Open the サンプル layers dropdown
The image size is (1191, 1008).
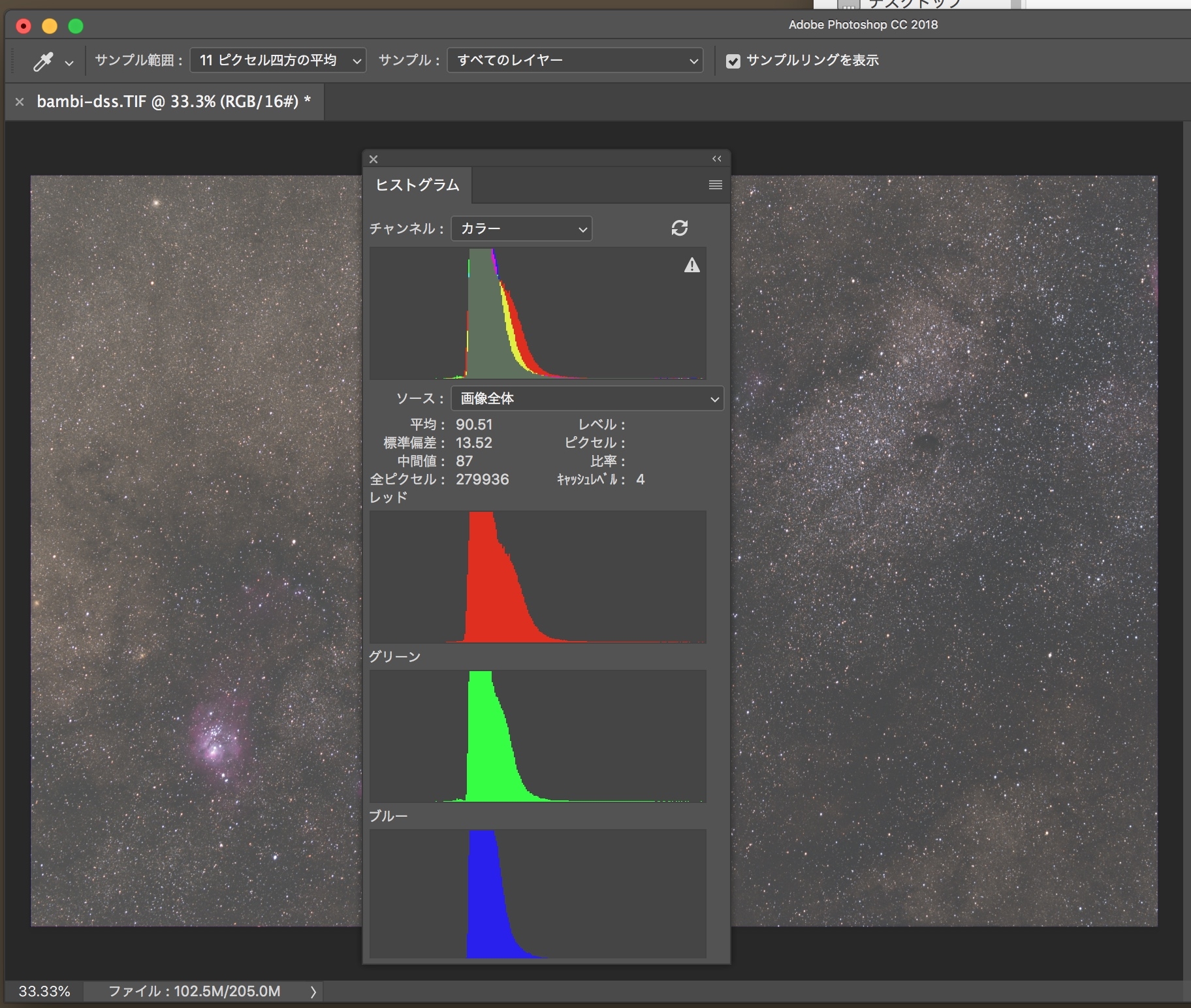[x=575, y=60]
